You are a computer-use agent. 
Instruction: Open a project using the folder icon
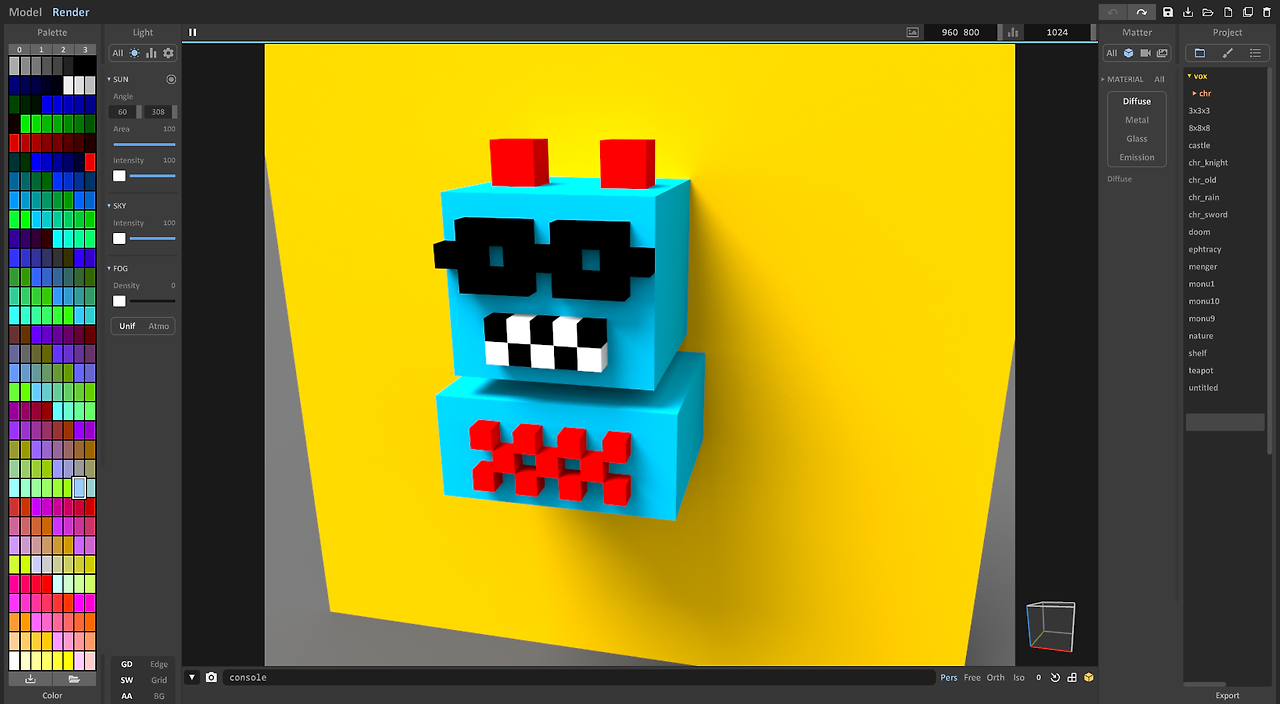[x=1210, y=12]
